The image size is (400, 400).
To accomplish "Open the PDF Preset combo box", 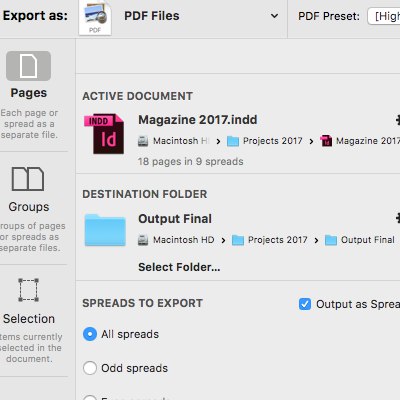I will point(384,16).
